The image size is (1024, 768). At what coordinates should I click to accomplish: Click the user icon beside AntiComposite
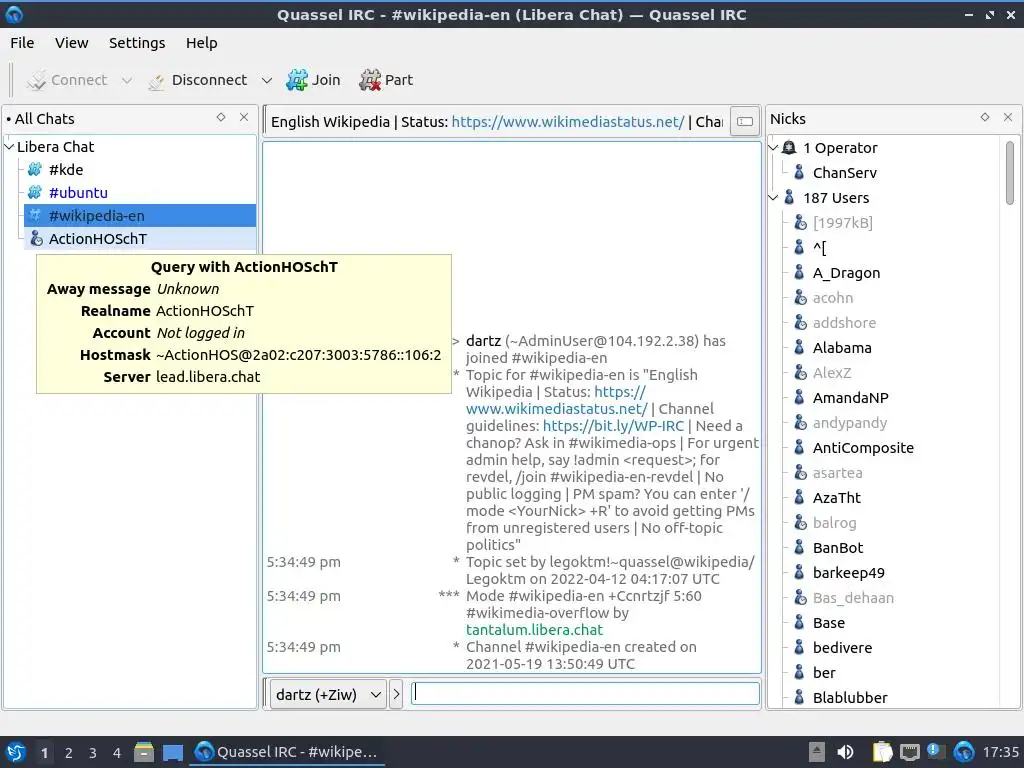(x=799, y=448)
